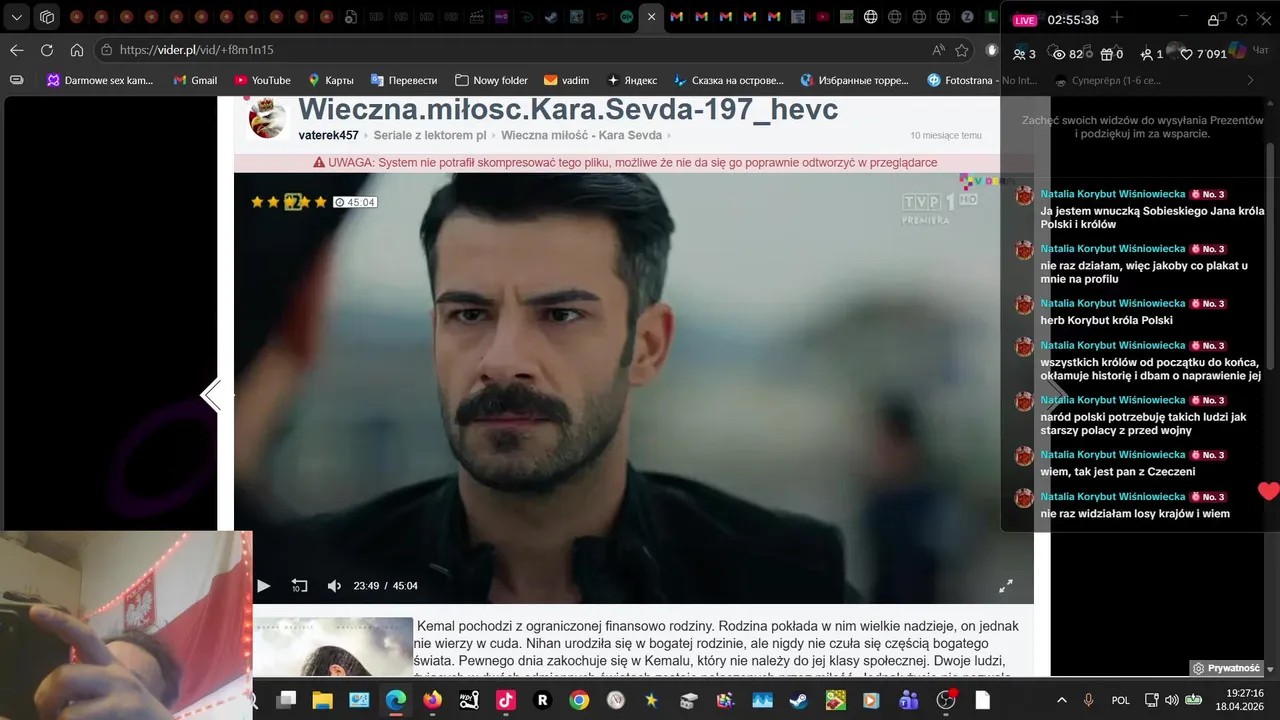
Task: Click the red heart in chat
Action: 1268,491
